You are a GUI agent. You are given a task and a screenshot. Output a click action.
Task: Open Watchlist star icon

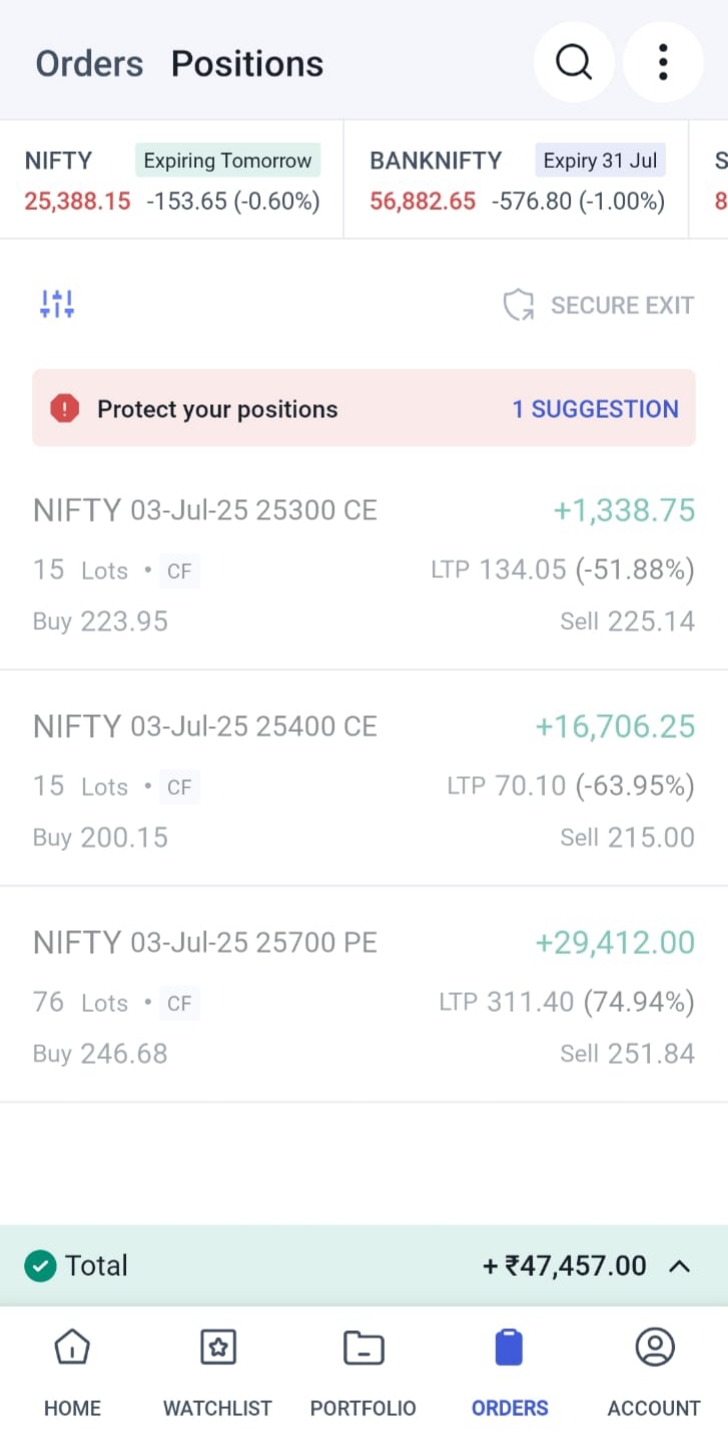coord(217,1348)
